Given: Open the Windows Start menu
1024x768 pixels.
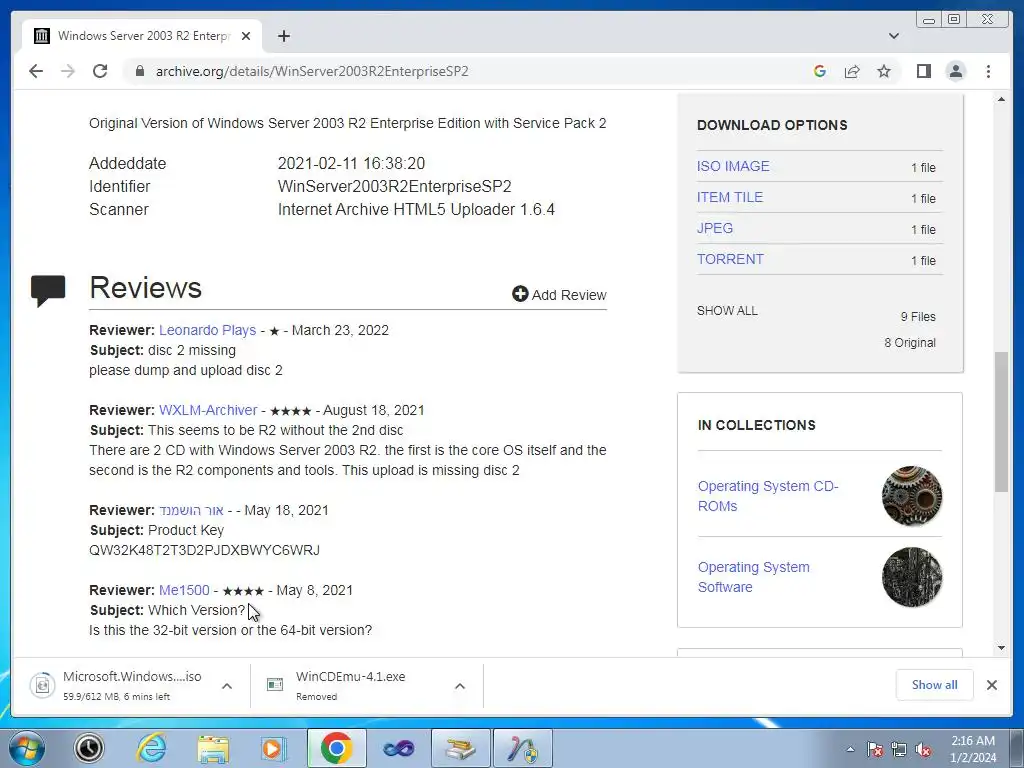Looking at the screenshot, I should click(27, 748).
